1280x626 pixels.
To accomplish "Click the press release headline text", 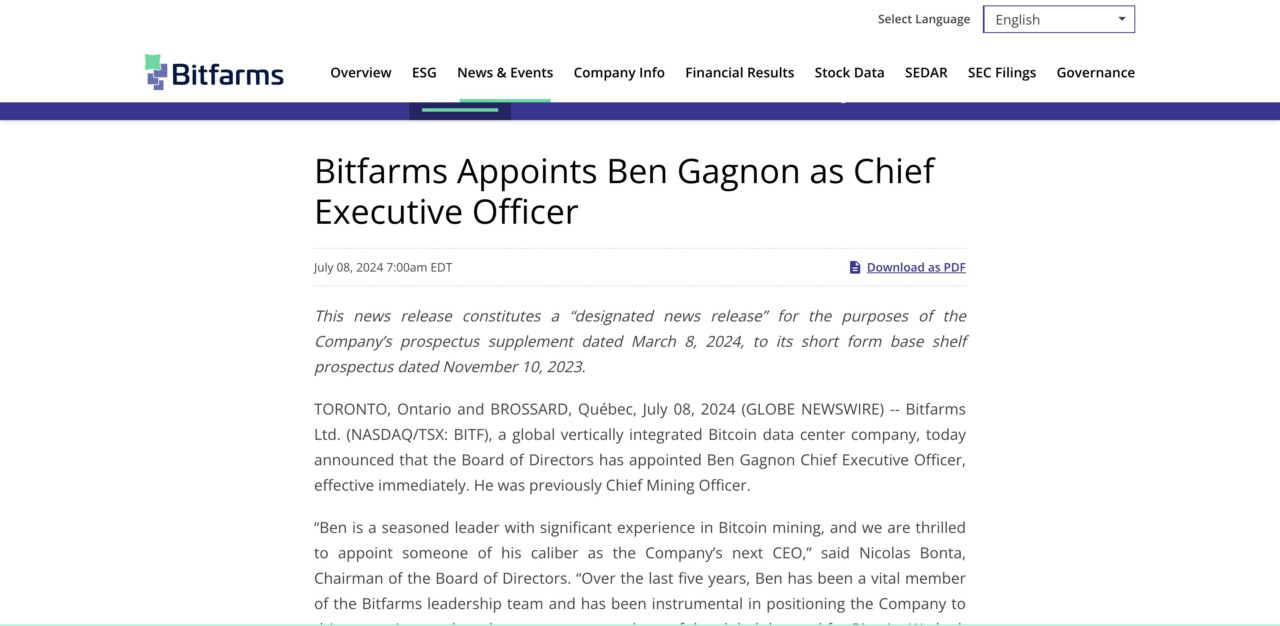I will click(x=623, y=190).
